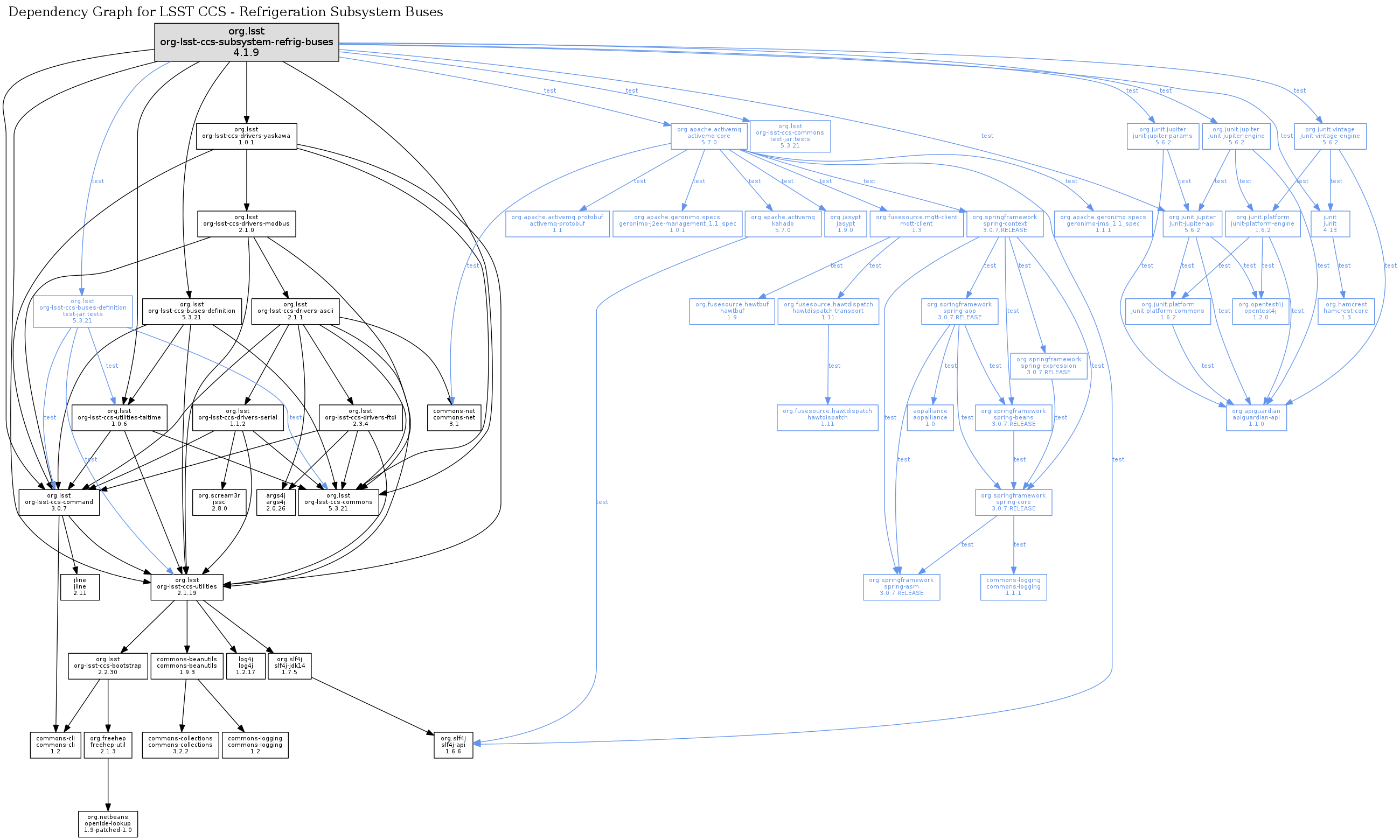Select the junit-vintage-engine node

1329,136
